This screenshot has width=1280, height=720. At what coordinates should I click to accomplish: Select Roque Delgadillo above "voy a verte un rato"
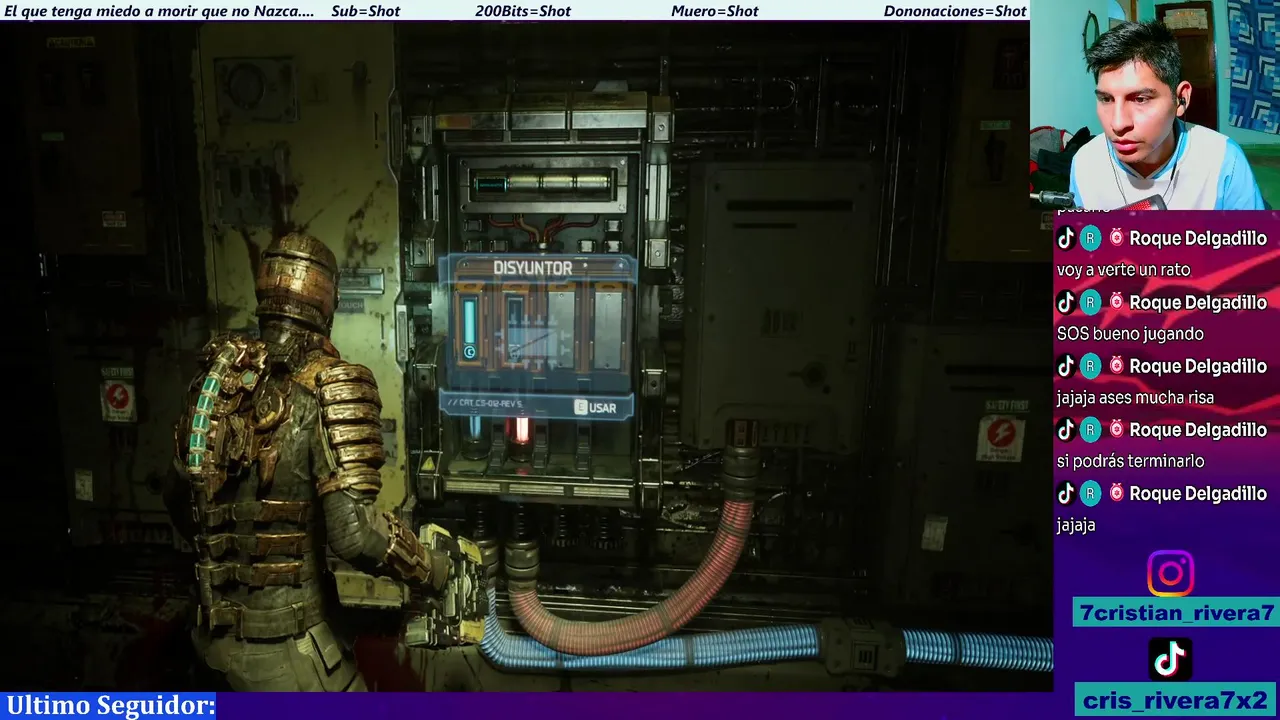click(x=1198, y=238)
